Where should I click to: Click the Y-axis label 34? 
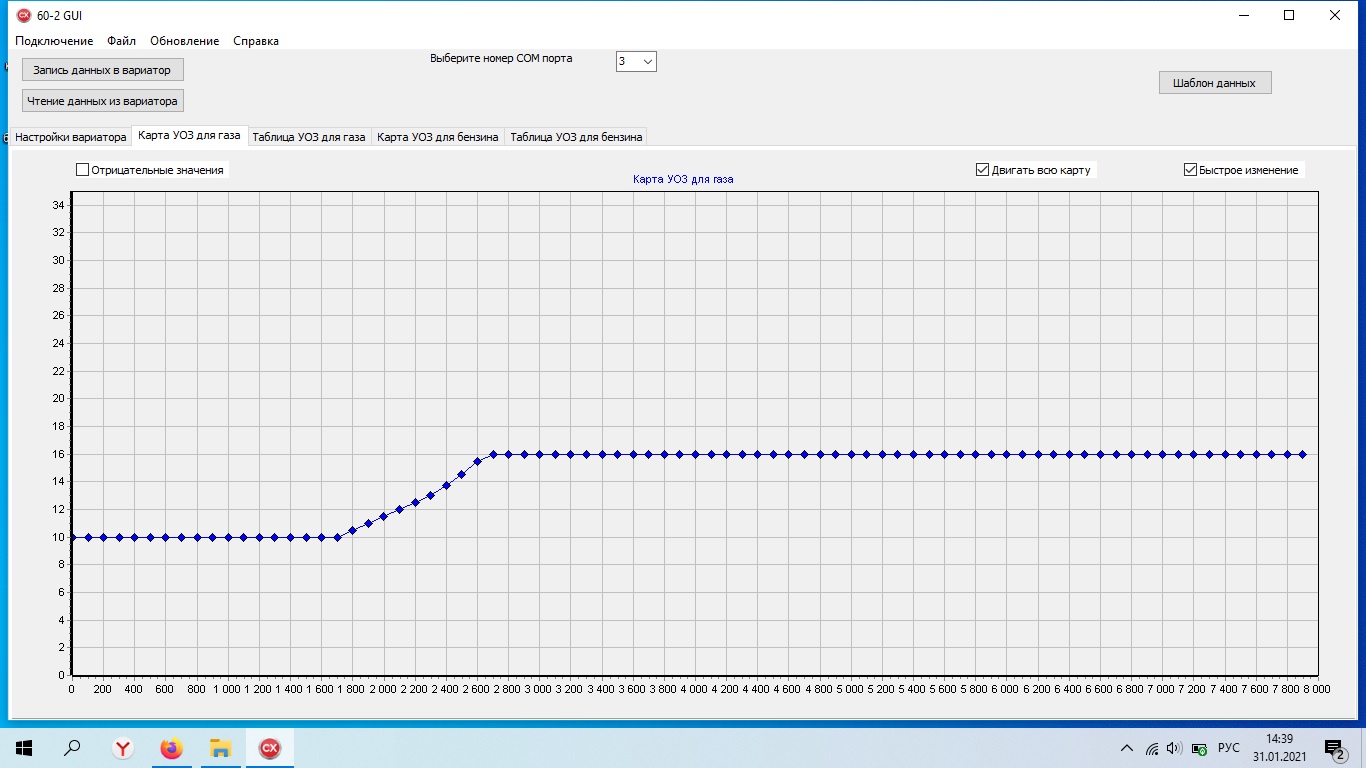pyautogui.click(x=58, y=205)
